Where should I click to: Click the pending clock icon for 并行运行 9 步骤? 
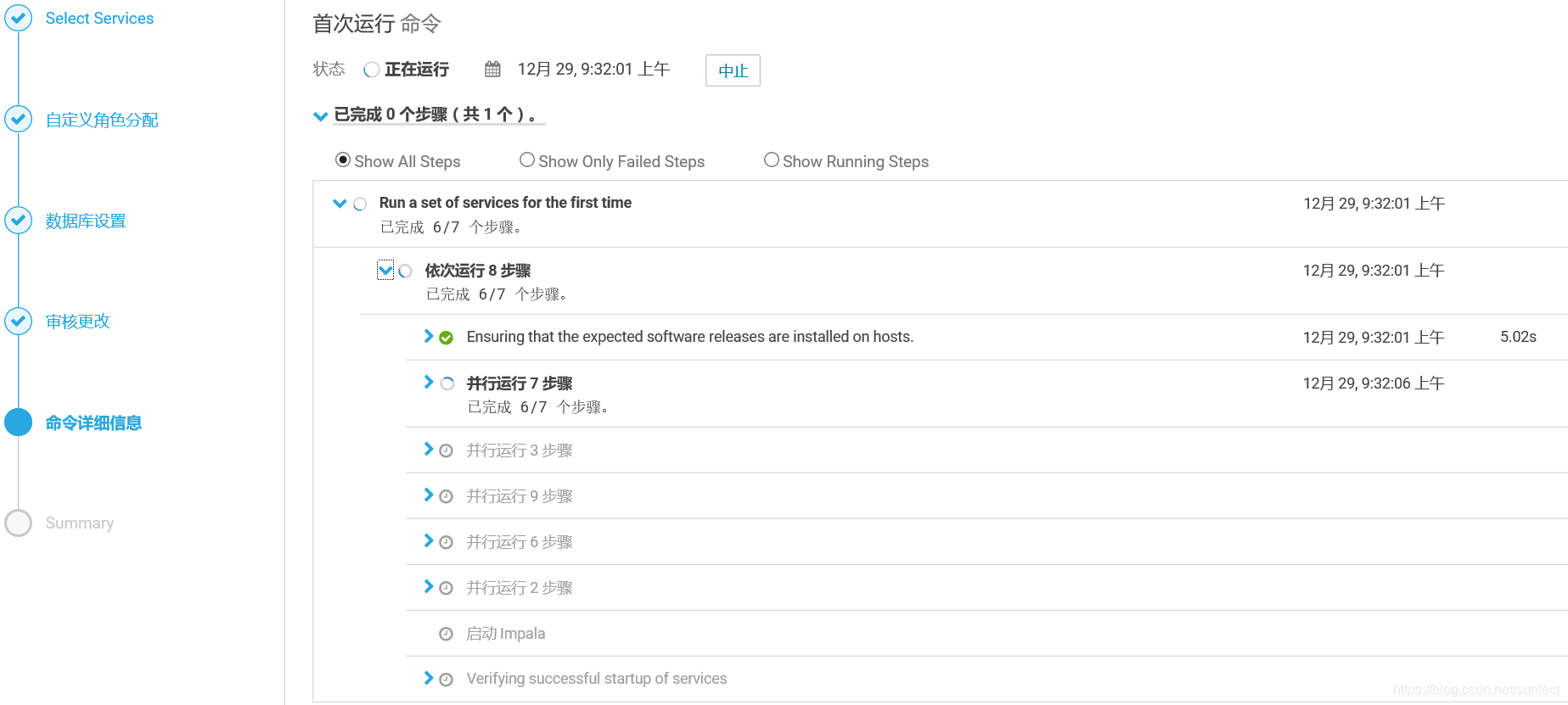tap(446, 496)
